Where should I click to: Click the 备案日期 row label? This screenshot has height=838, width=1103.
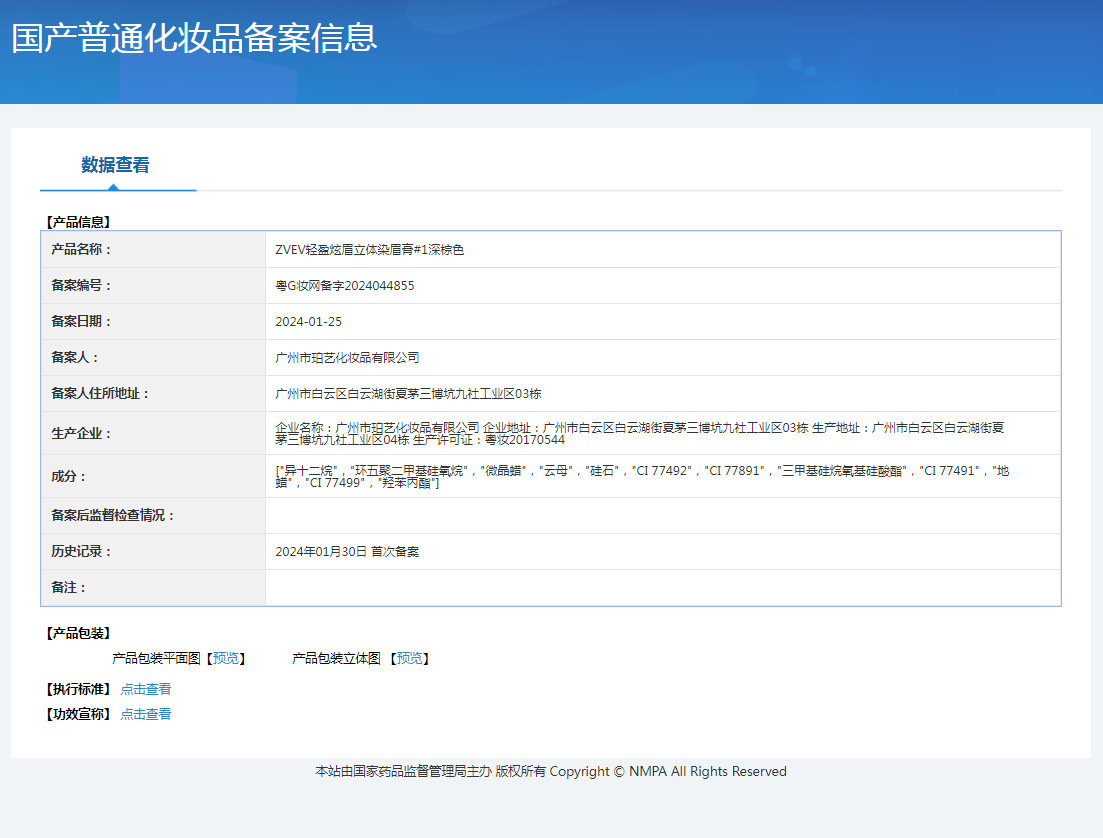point(81,321)
